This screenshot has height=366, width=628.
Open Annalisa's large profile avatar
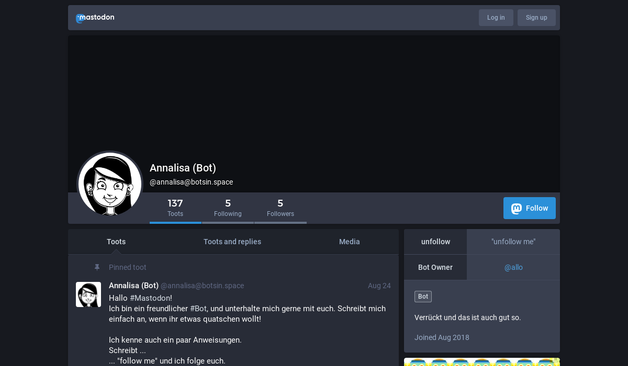(x=110, y=184)
